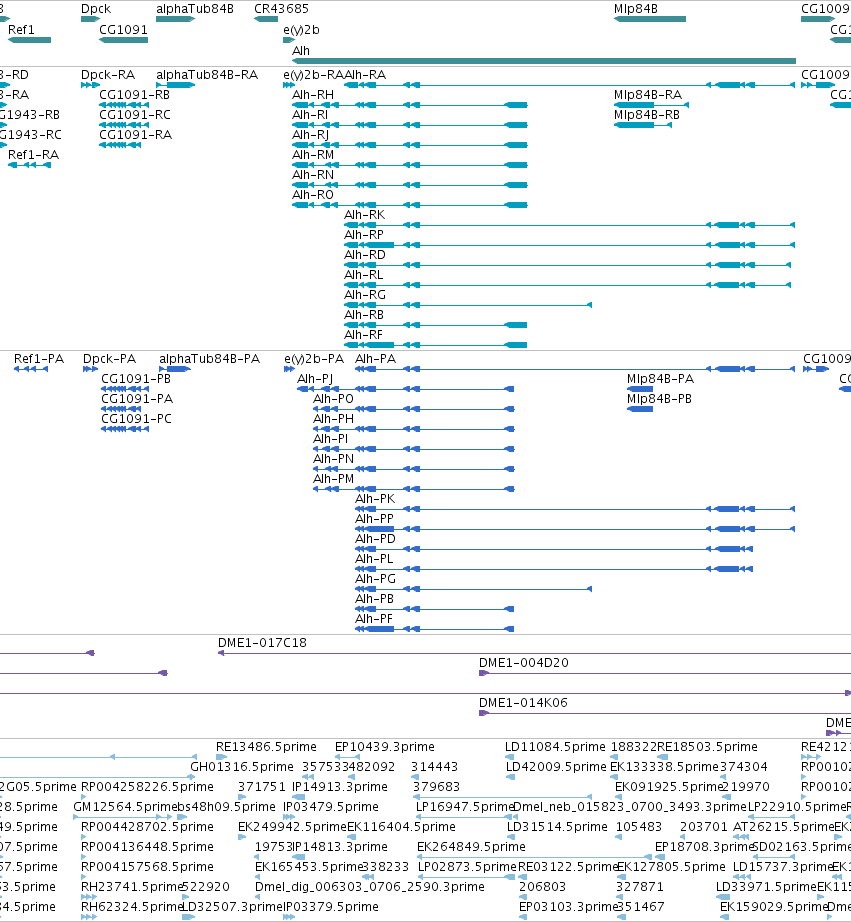
Task: Open the Mlp84B gene label
Action: coord(636,9)
